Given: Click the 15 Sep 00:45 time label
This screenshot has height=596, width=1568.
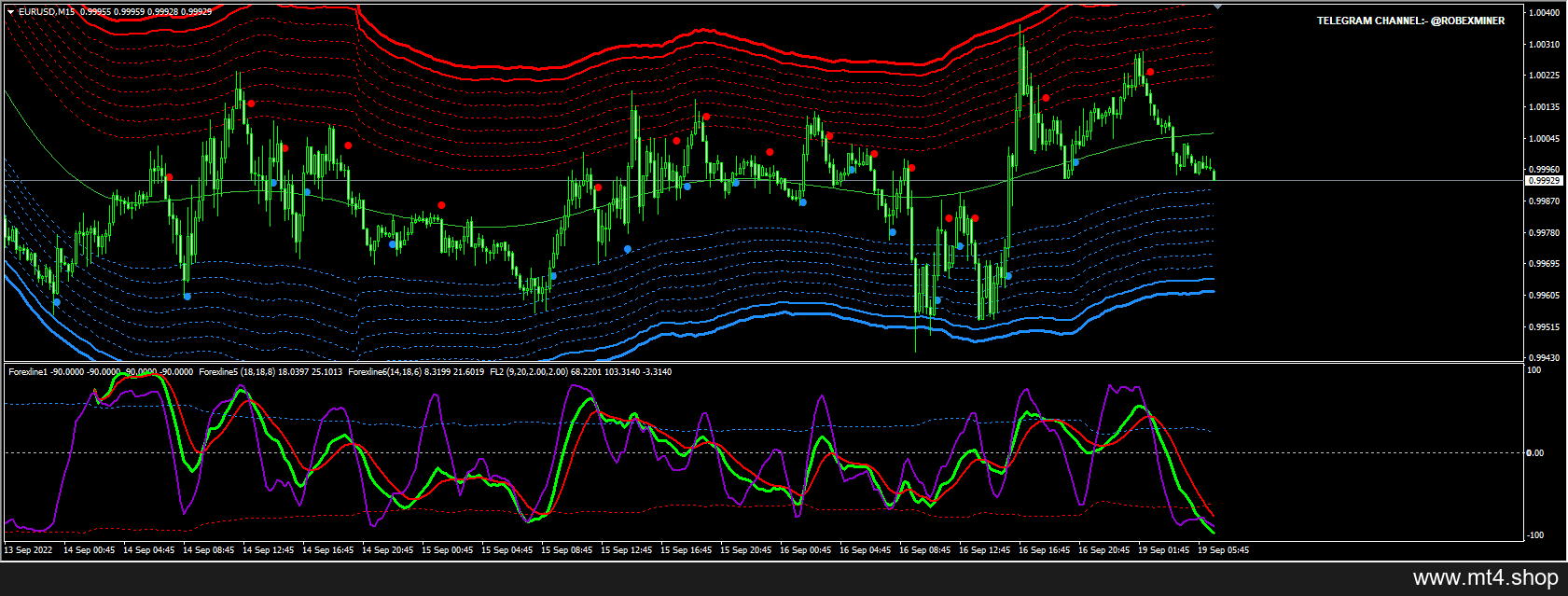Looking at the screenshot, I should 447,550.
